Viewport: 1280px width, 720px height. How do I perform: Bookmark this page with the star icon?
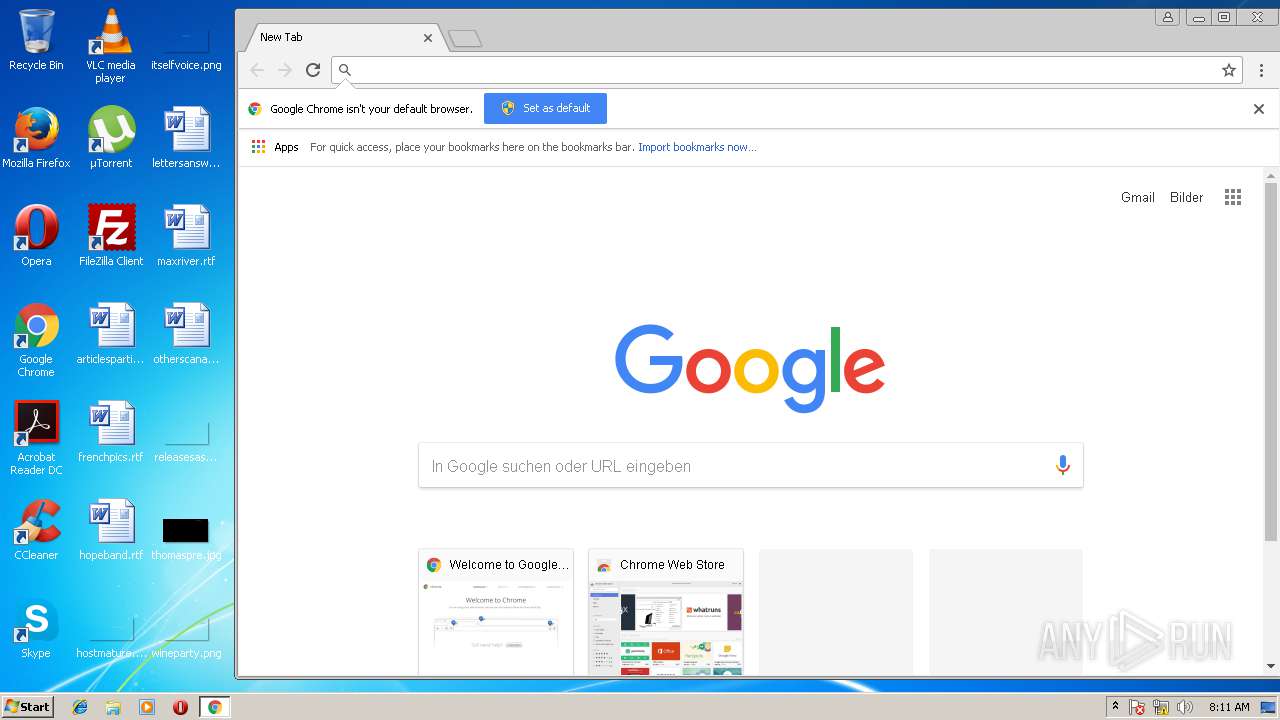click(1229, 70)
